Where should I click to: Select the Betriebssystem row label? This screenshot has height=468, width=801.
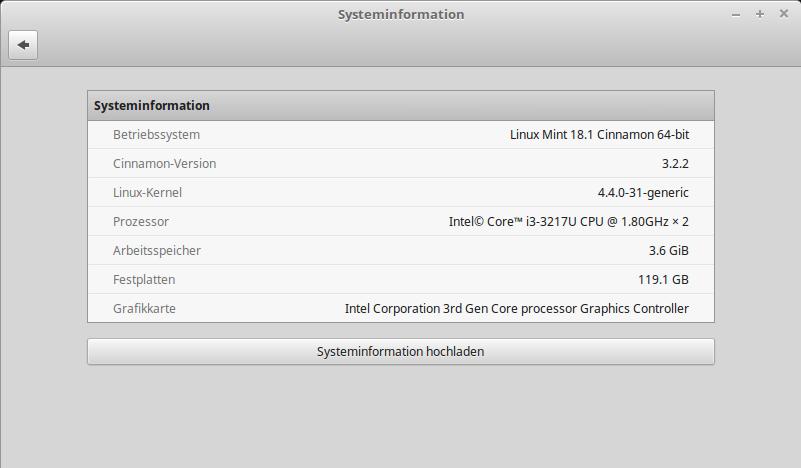(x=156, y=135)
